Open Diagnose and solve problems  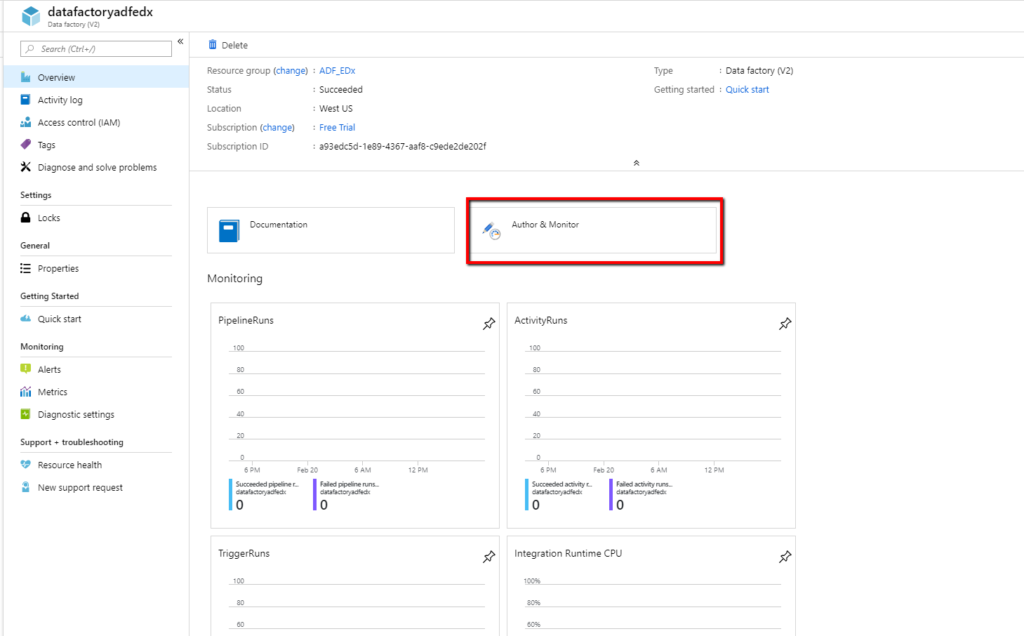tap(97, 168)
